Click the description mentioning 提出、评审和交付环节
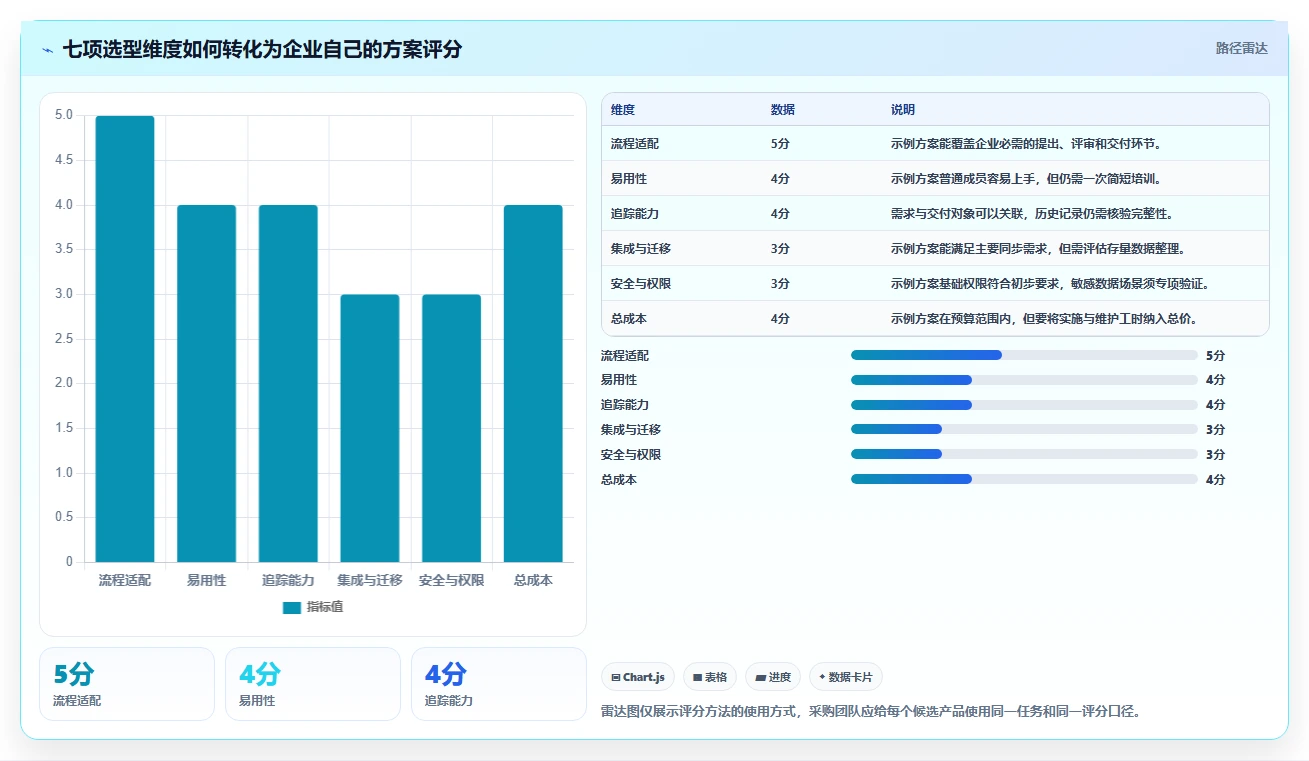Viewport: 1309px width, 761px height. point(1026,144)
